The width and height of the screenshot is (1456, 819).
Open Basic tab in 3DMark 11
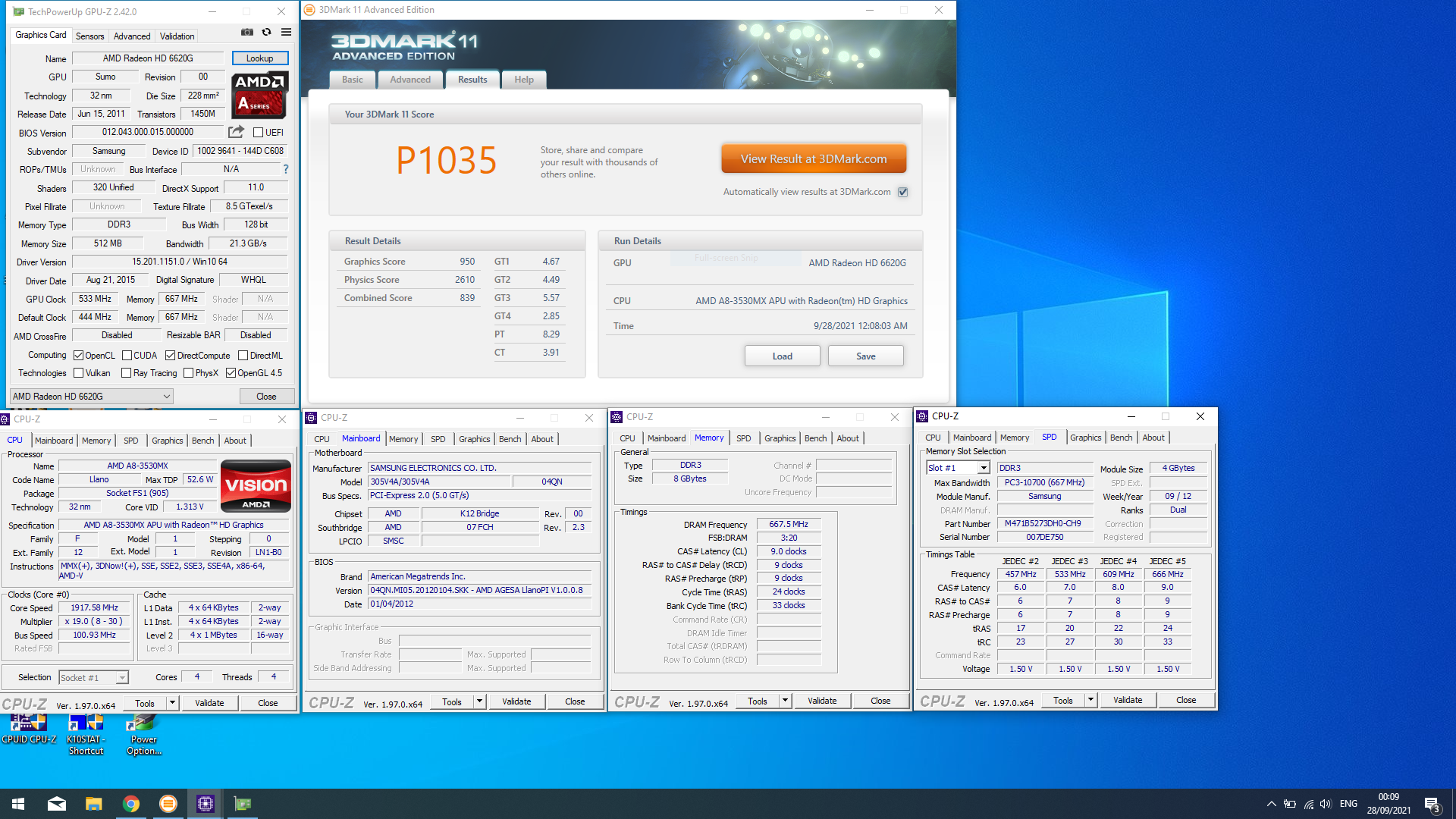click(352, 80)
